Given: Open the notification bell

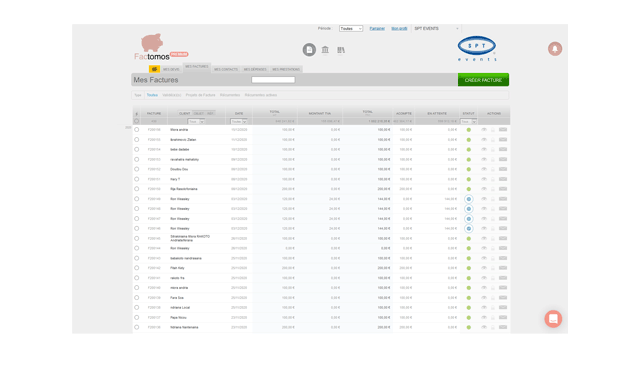Looking at the screenshot, I should click(x=555, y=49).
